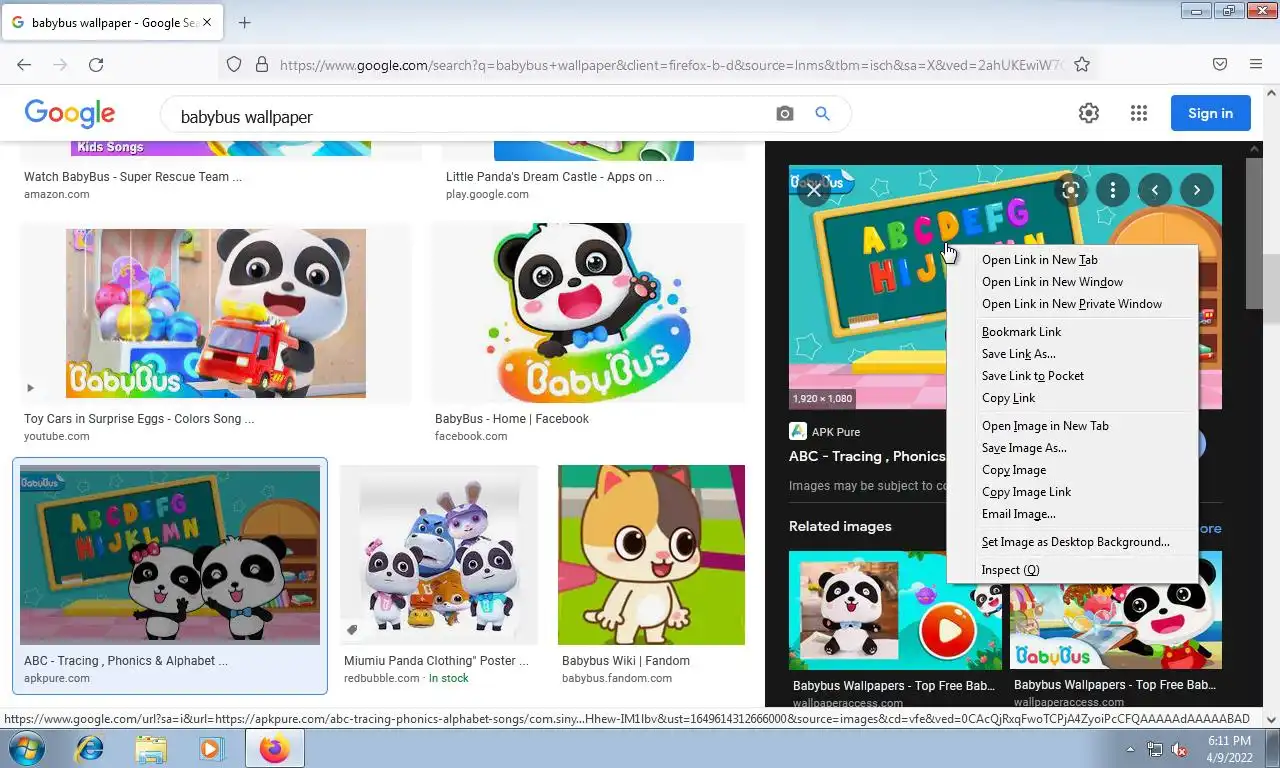Image resolution: width=1280 pixels, height=768 pixels.
Task: Open the ABC Tracing Phonics result thumbnail
Action: coord(170,555)
